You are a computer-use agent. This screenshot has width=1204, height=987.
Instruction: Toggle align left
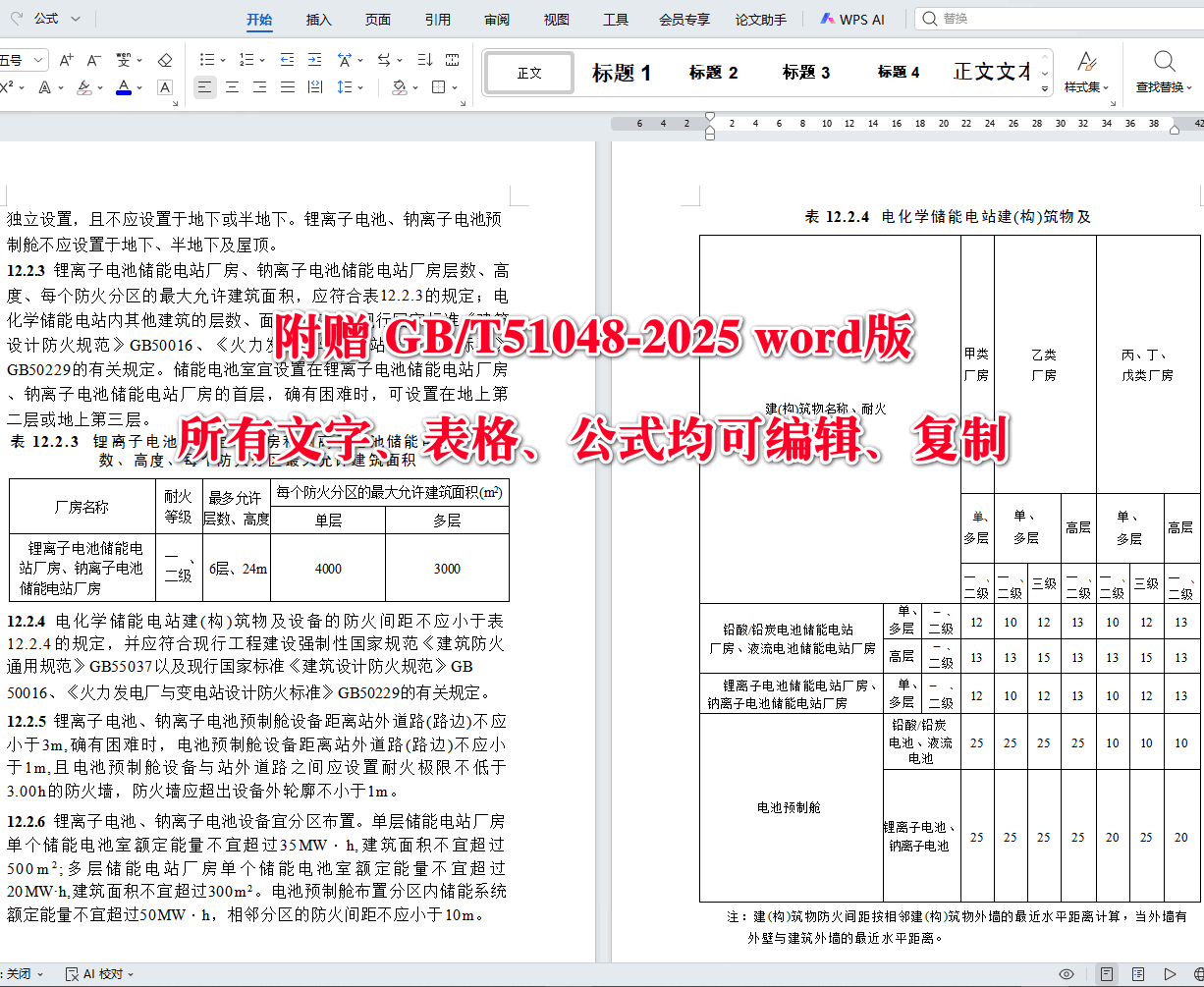tap(204, 87)
